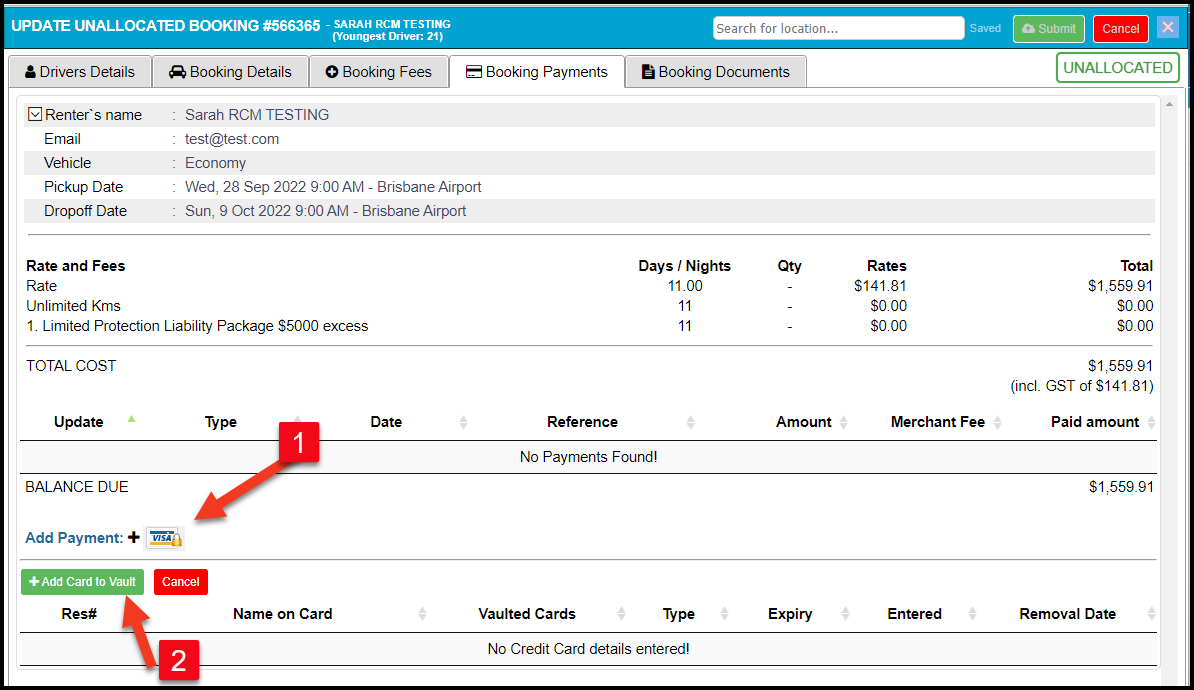1194x690 pixels.
Task: Click the Add Payment link label
Action: [x=74, y=538]
